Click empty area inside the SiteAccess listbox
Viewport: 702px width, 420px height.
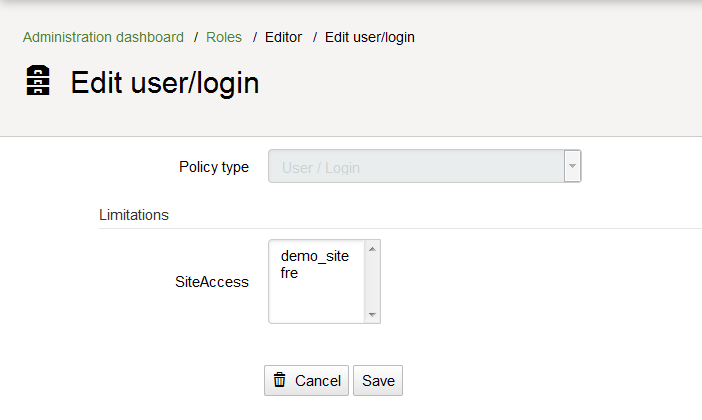[x=317, y=302]
